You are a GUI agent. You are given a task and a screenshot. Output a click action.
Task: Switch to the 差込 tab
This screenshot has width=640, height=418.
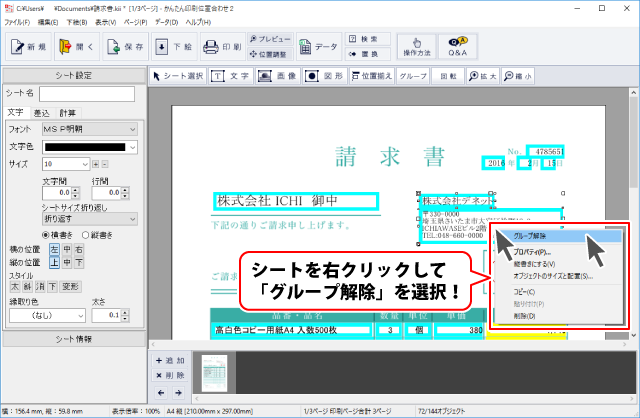pos(41,113)
